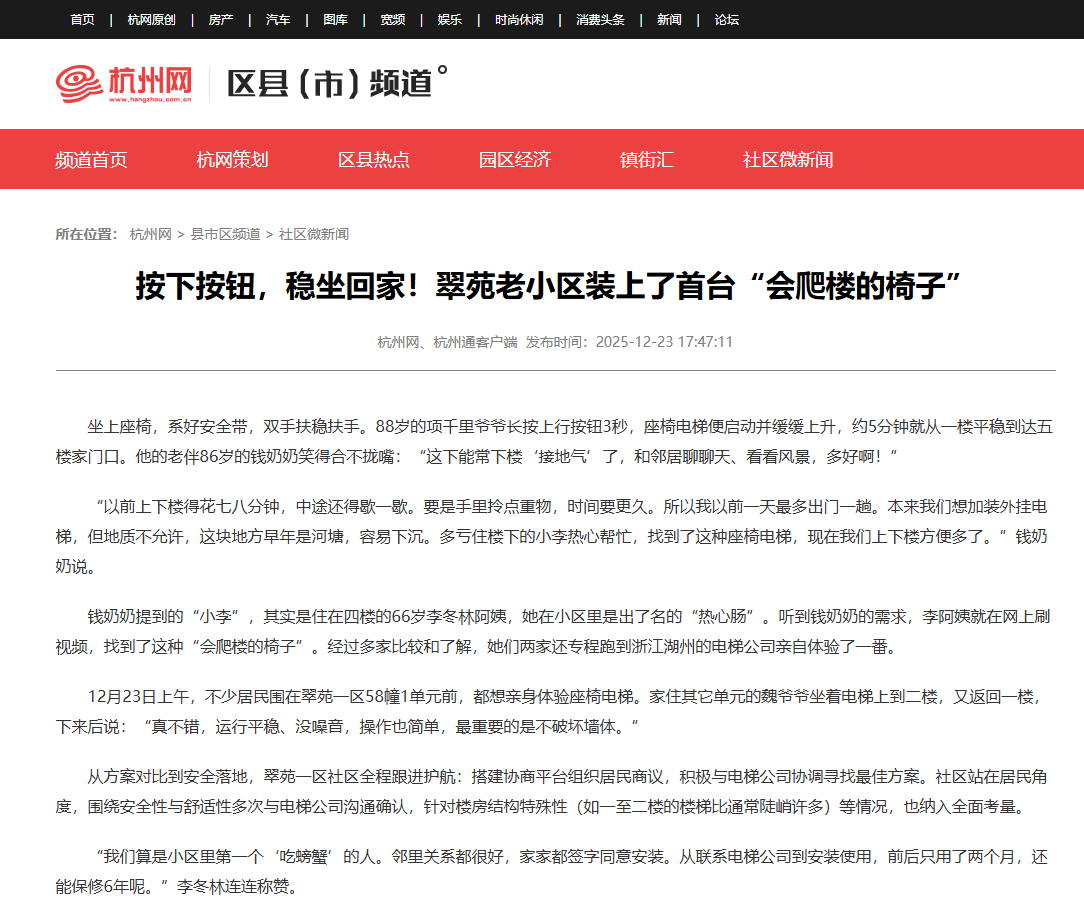Go to 汽车 section

click(x=278, y=20)
